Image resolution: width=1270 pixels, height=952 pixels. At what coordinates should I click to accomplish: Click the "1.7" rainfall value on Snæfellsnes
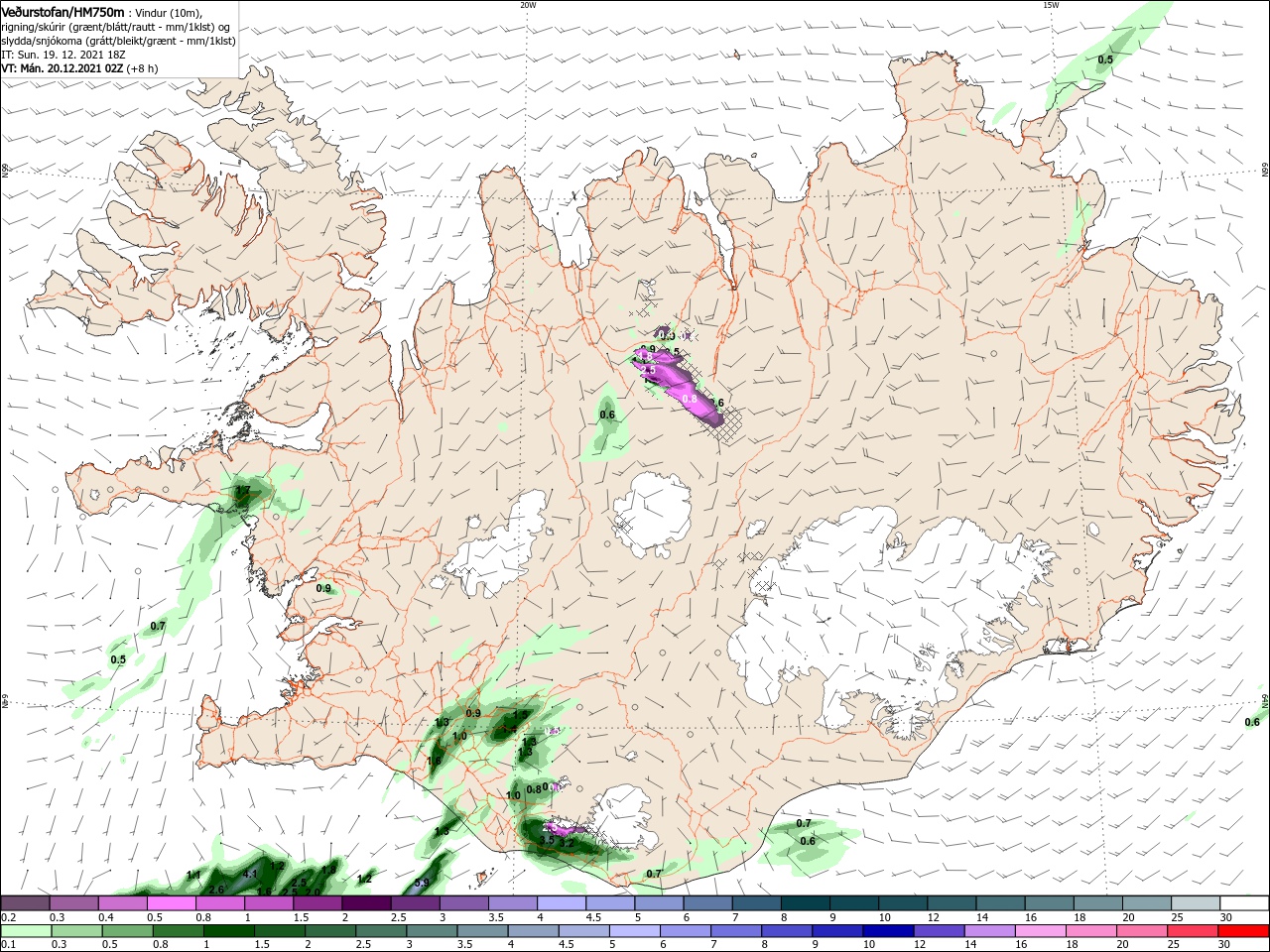pyautogui.click(x=243, y=490)
